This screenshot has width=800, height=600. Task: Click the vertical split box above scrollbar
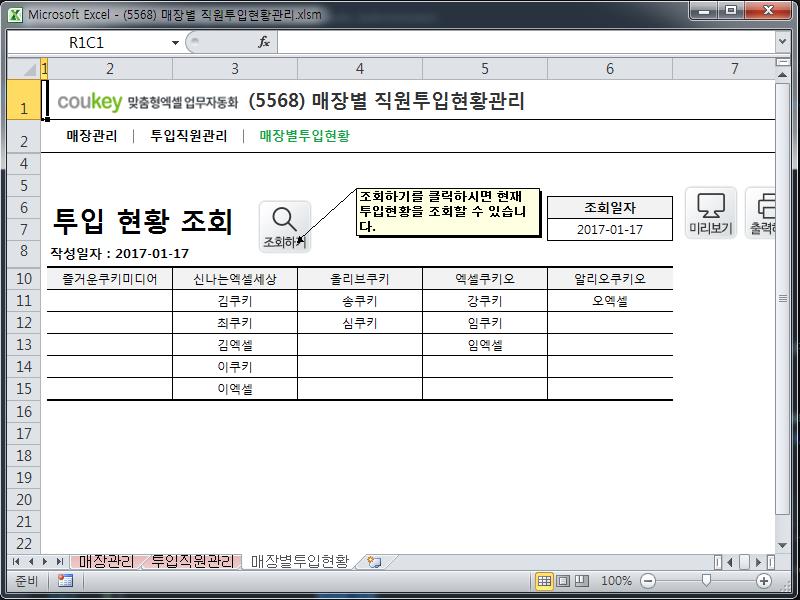tap(782, 62)
